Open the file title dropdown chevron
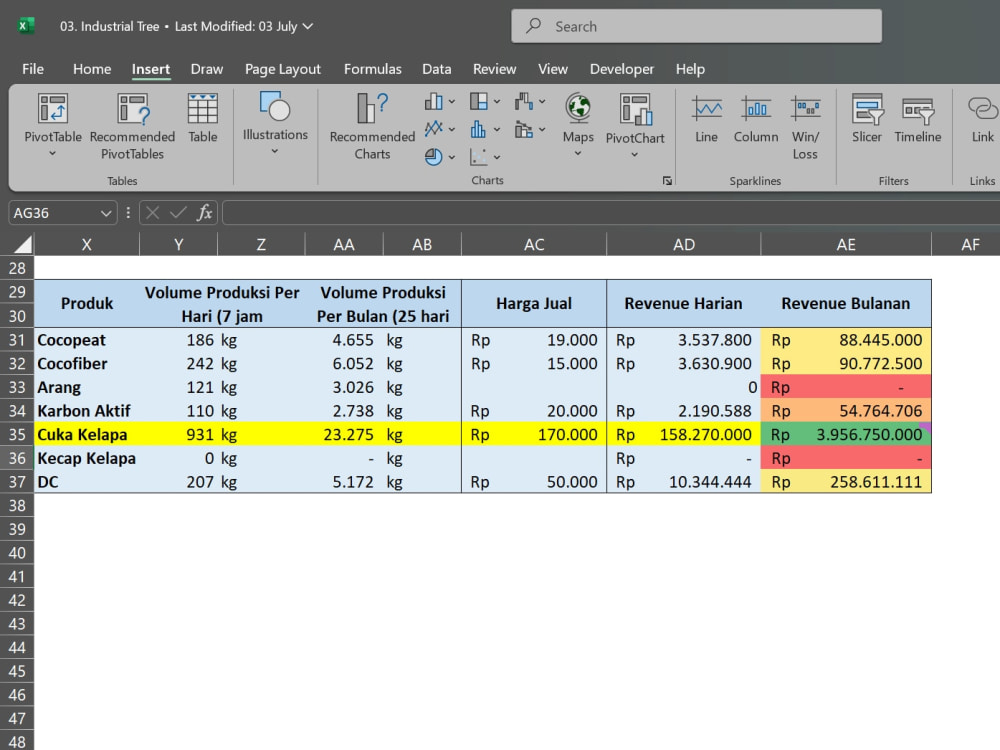The height and width of the screenshot is (750, 1000). pyautogui.click(x=308, y=26)
